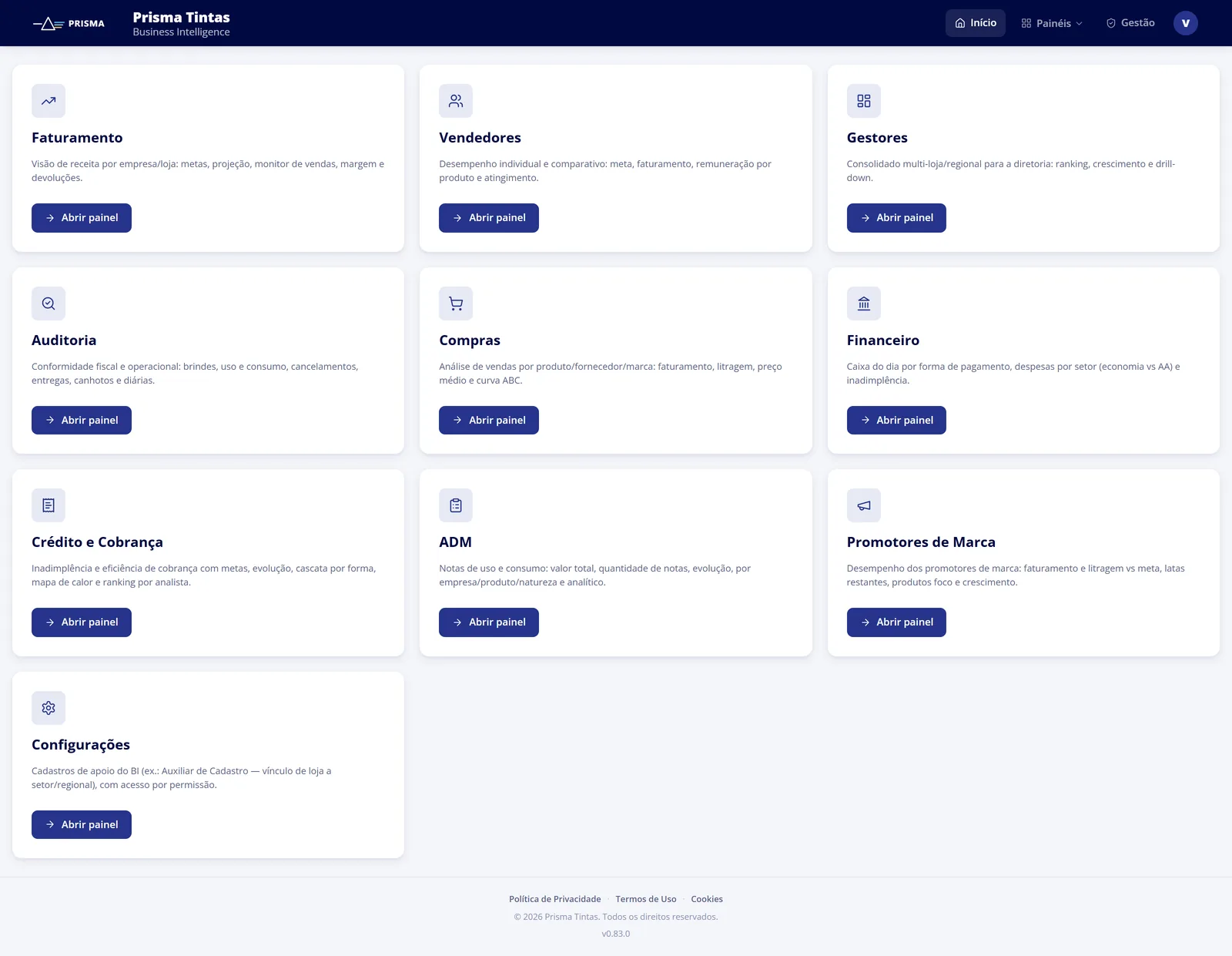Open the Compras panel button
This screenshot has height=956, width=1232.
[489, 421]
